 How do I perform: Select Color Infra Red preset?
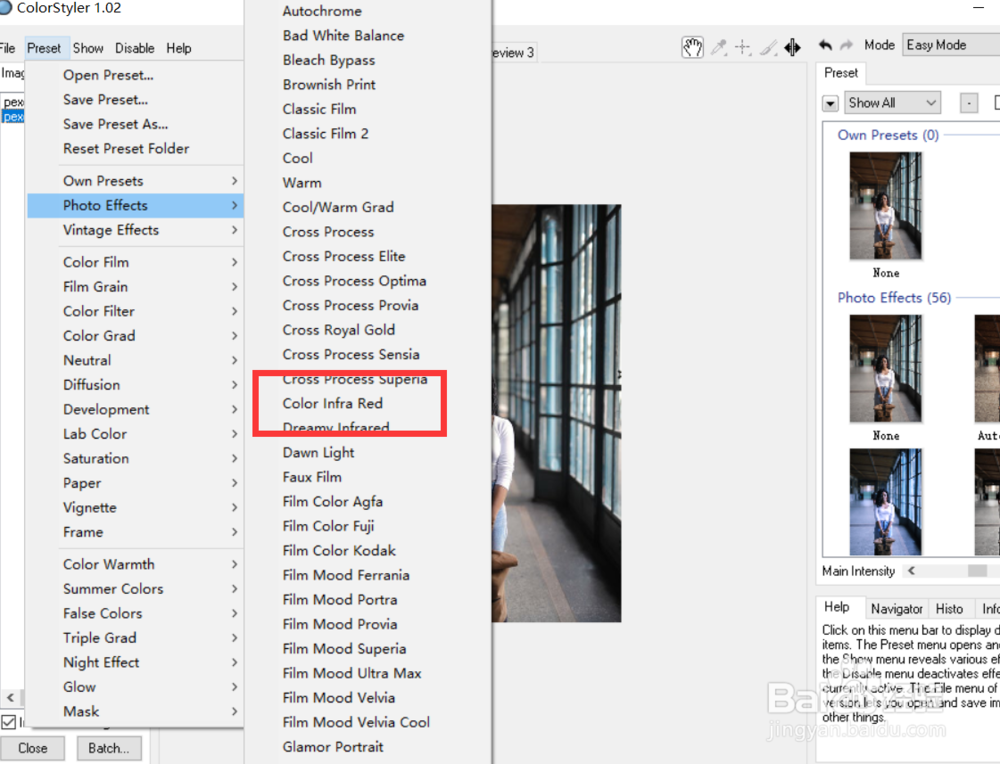[x=332, y=404]
